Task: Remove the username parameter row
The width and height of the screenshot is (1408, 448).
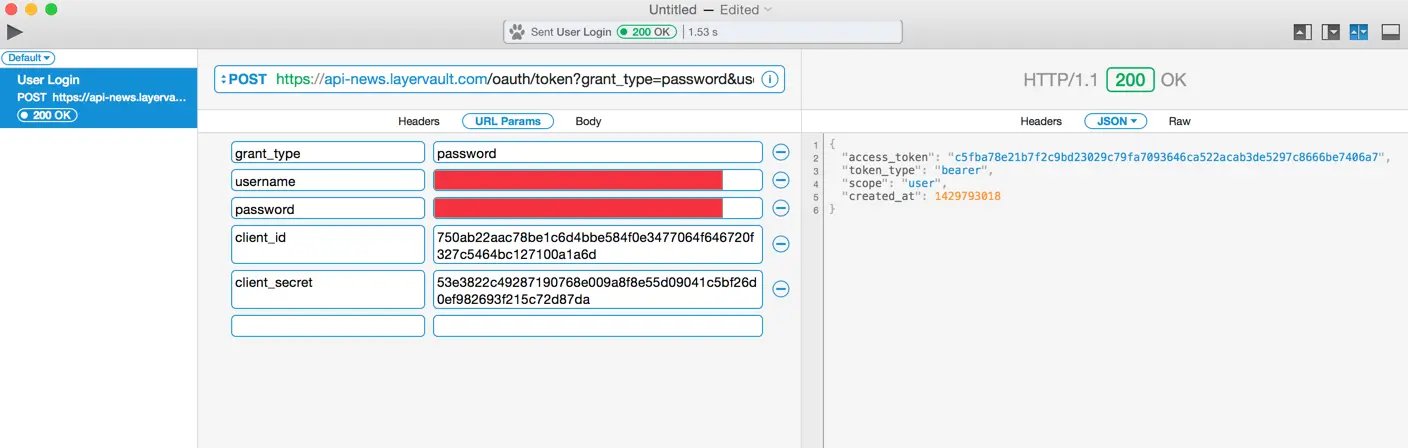Action: [781, 181]
